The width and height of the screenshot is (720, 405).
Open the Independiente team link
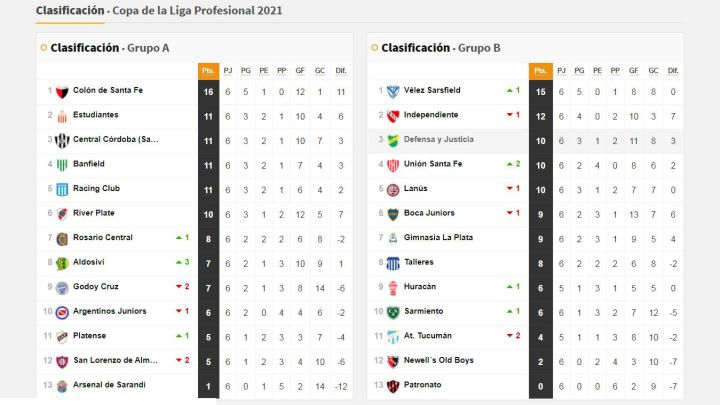(431, 115)
